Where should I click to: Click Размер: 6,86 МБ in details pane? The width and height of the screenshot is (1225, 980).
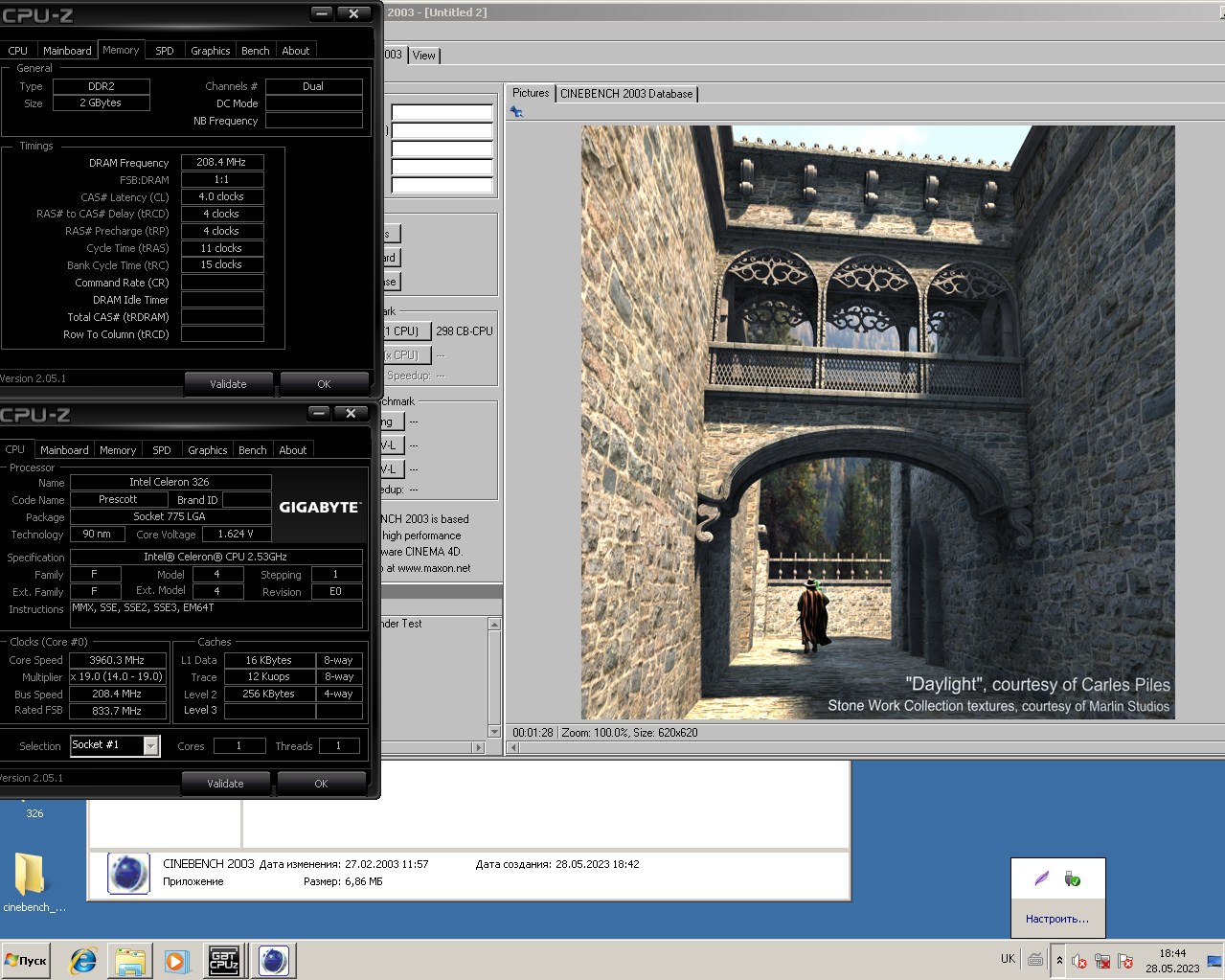[x=343, y=881]
